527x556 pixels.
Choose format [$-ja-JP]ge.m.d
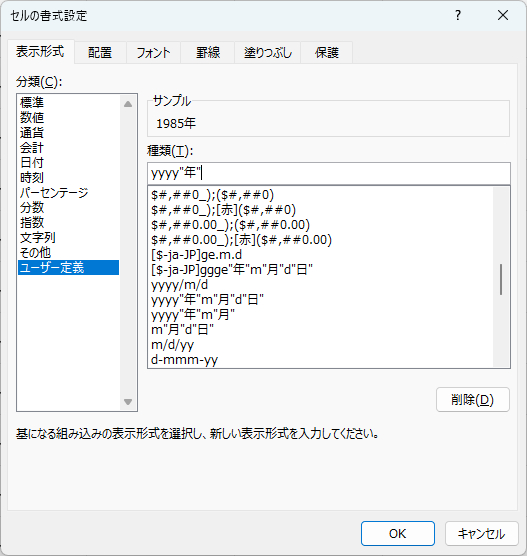321,255
